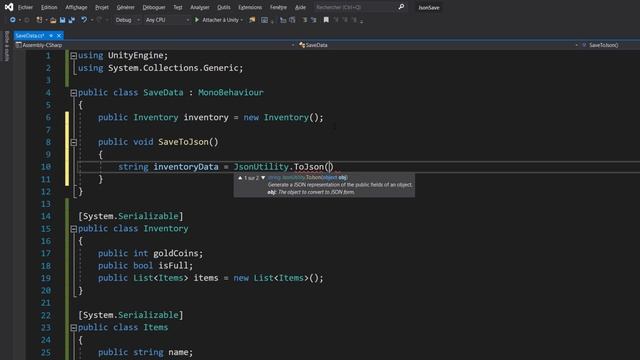640x360 pixels.
Task: Click the JsonSave solution name label
Action: tap(429, 8)
